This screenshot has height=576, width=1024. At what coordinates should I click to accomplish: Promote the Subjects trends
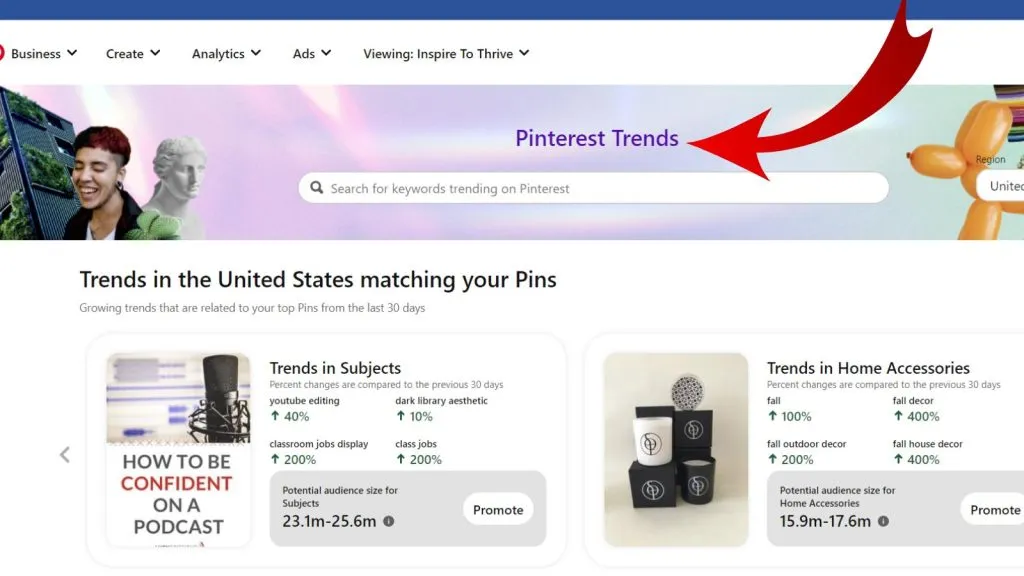[x=498, y=509]
